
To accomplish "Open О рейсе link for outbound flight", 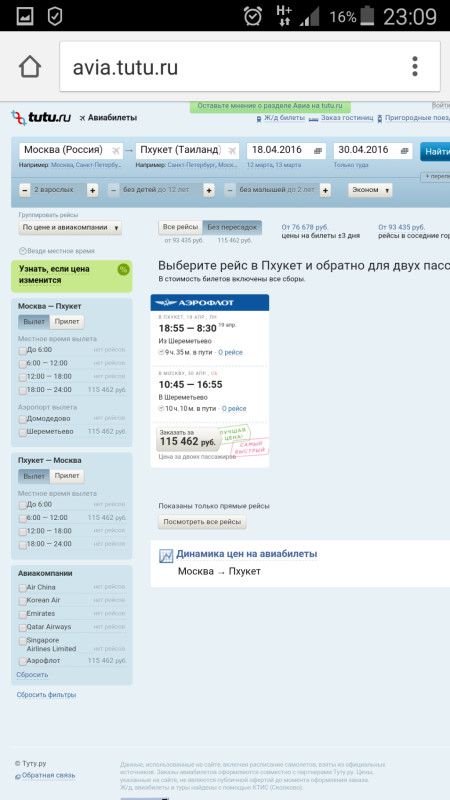I will pos(231,353).
